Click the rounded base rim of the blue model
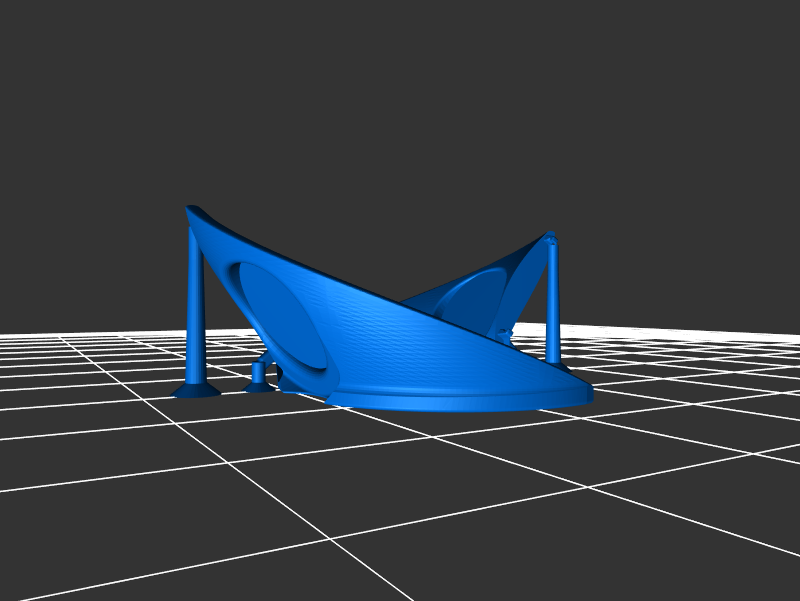The image size is (800, 601). pyautogui.click(x=459, y=400)
